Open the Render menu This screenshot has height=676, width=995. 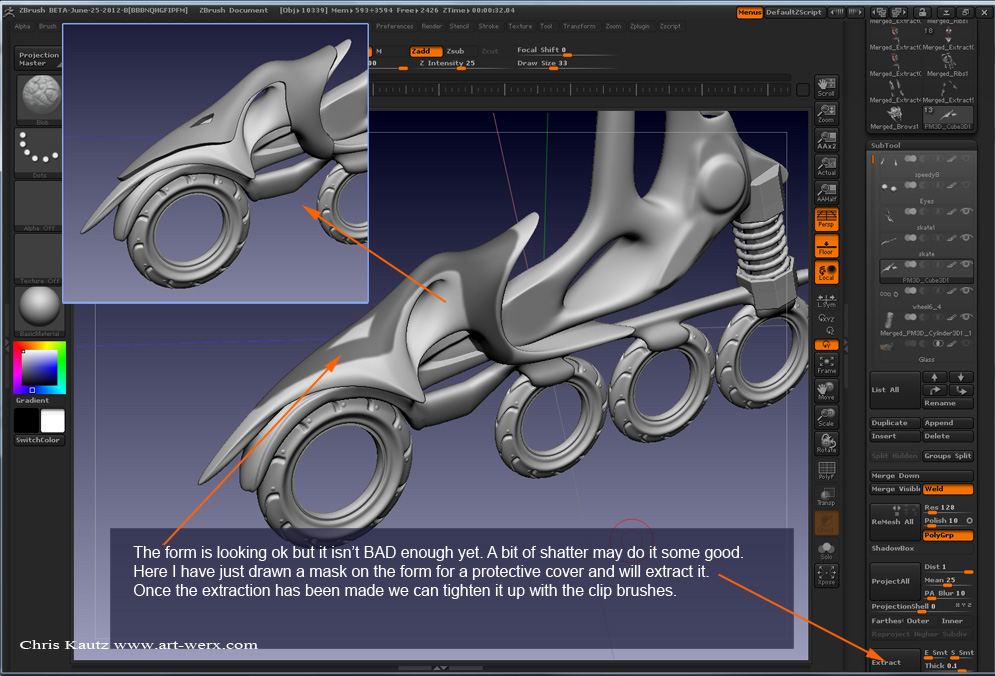(x=432, y=27)
